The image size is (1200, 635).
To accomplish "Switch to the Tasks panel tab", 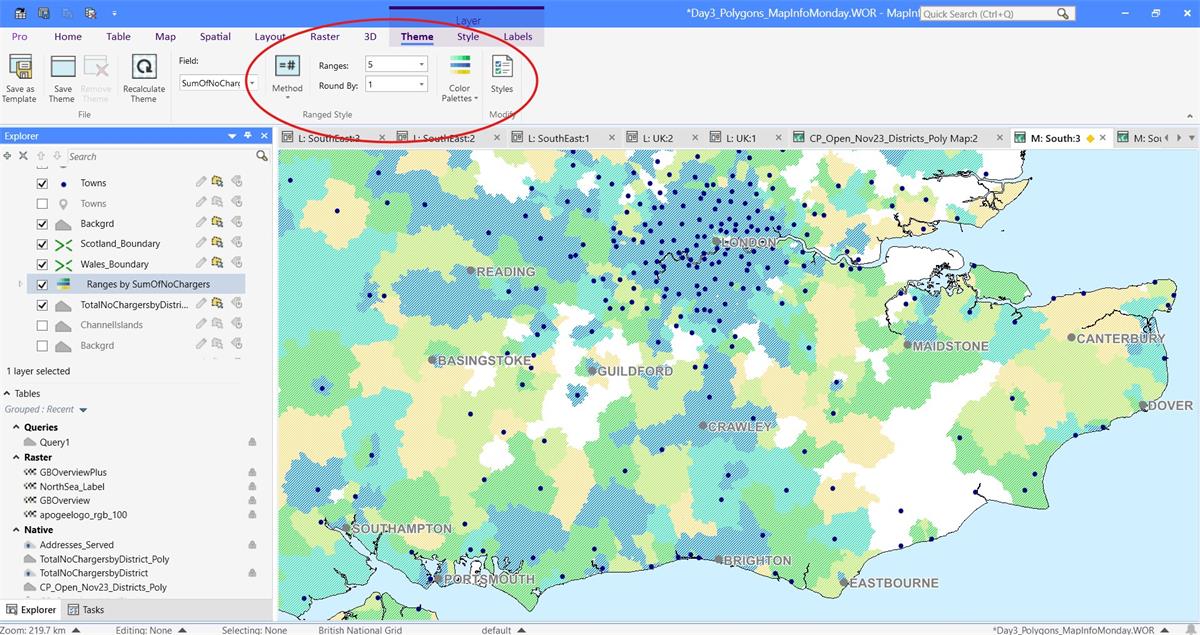I will [x=86, y=609].
